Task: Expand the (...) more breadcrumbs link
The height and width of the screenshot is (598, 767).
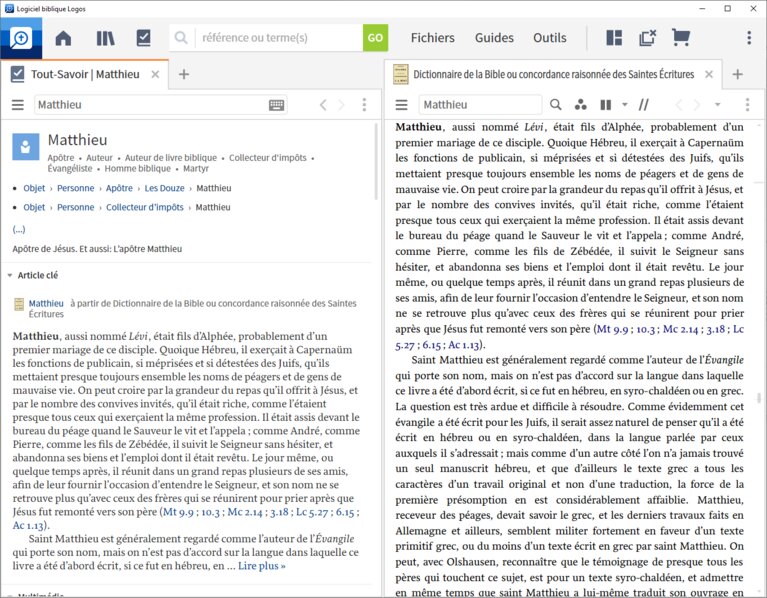Action: tap(19, 229)
